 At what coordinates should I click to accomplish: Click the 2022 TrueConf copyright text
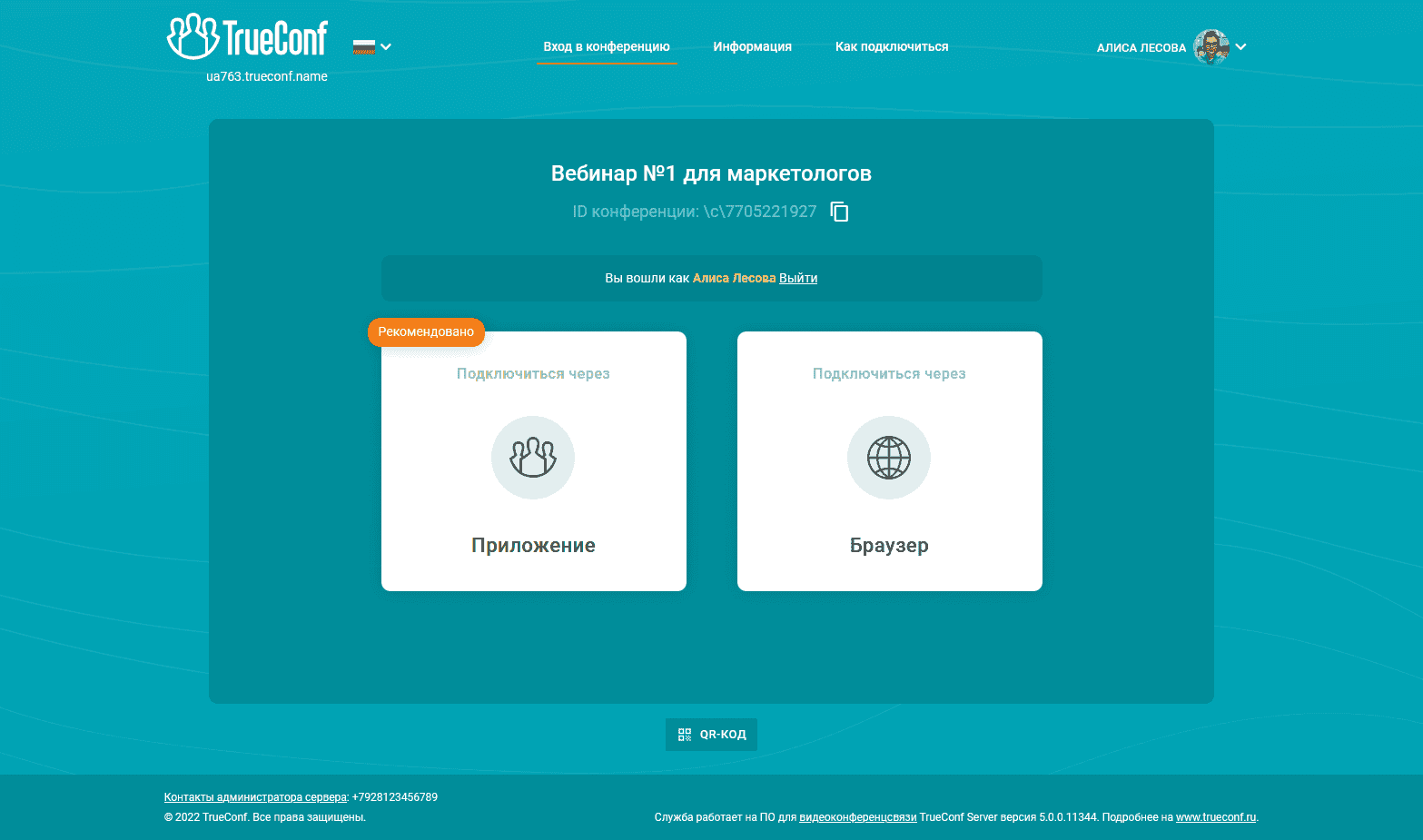[265, 817]
